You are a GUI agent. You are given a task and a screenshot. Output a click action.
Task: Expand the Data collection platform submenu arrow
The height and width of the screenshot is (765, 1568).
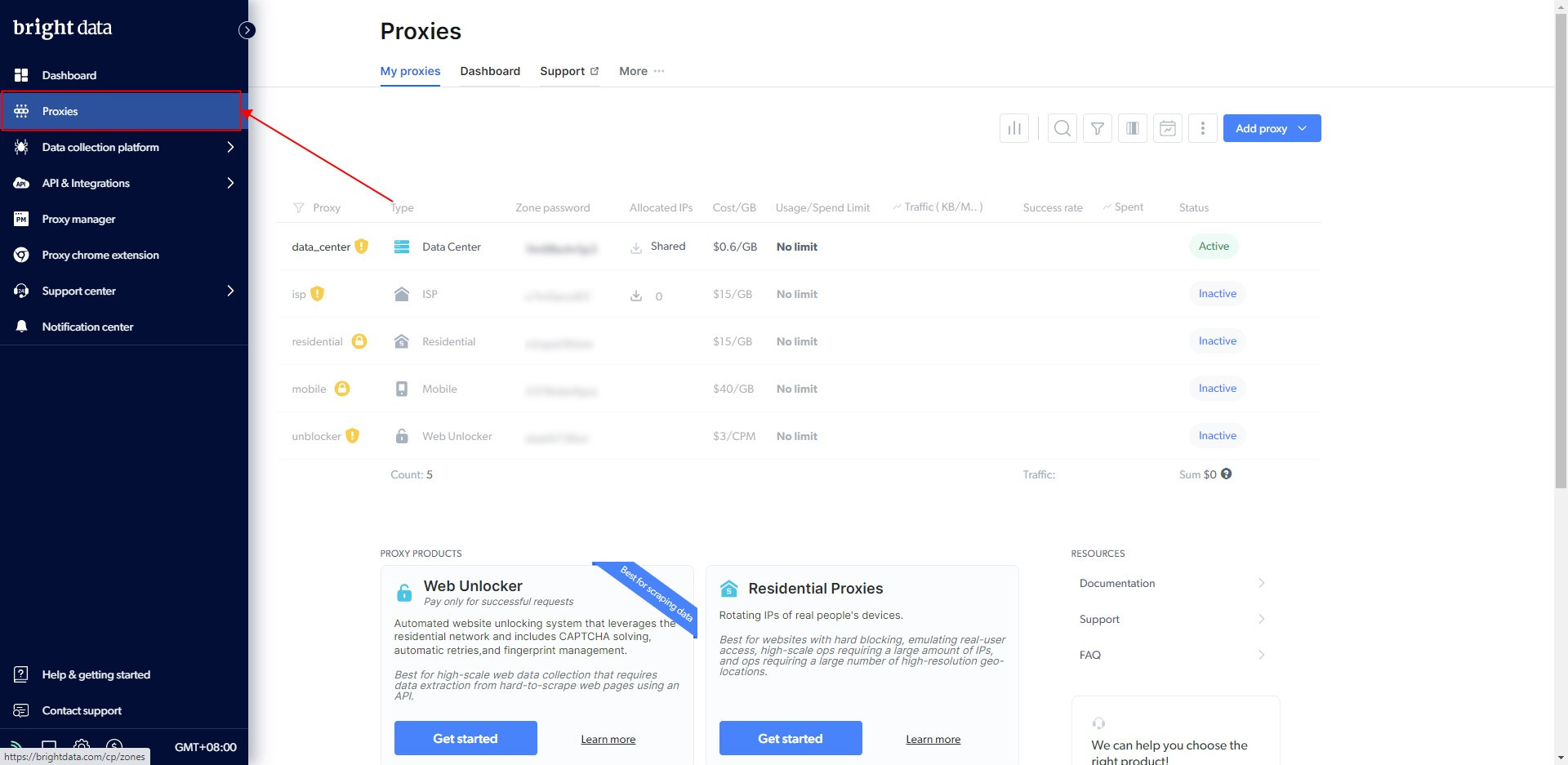coord(230,147)
